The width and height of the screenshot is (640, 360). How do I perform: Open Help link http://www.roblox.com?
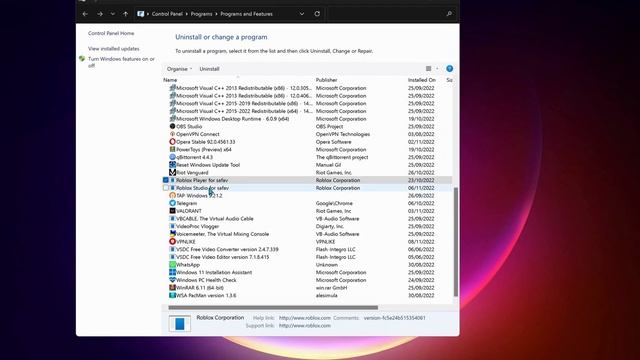coord(305,318)
